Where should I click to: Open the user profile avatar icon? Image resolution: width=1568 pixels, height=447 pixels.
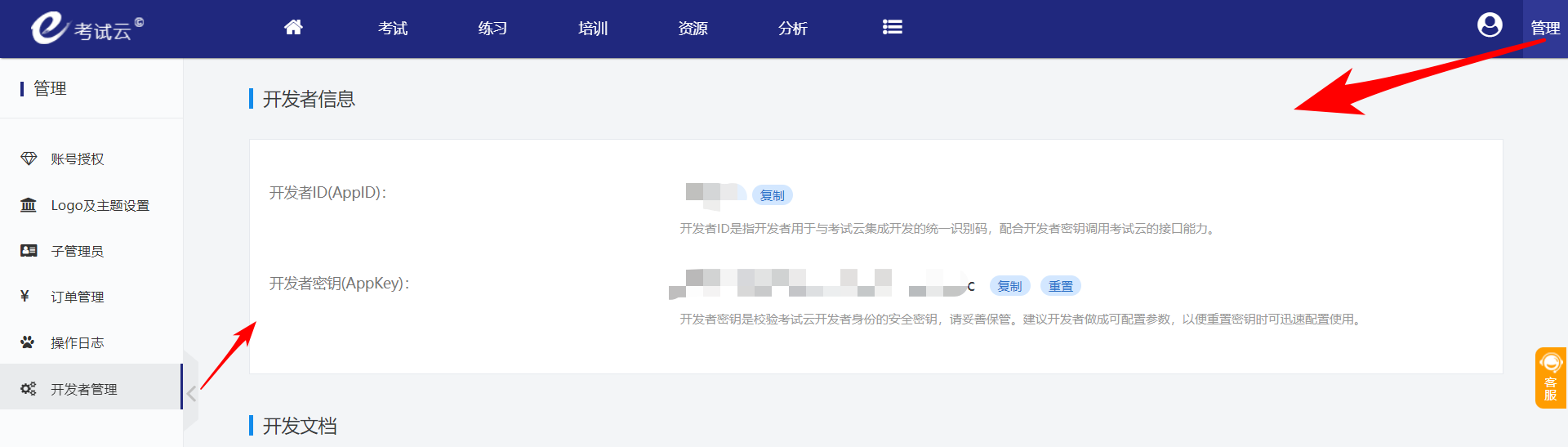1489,26
